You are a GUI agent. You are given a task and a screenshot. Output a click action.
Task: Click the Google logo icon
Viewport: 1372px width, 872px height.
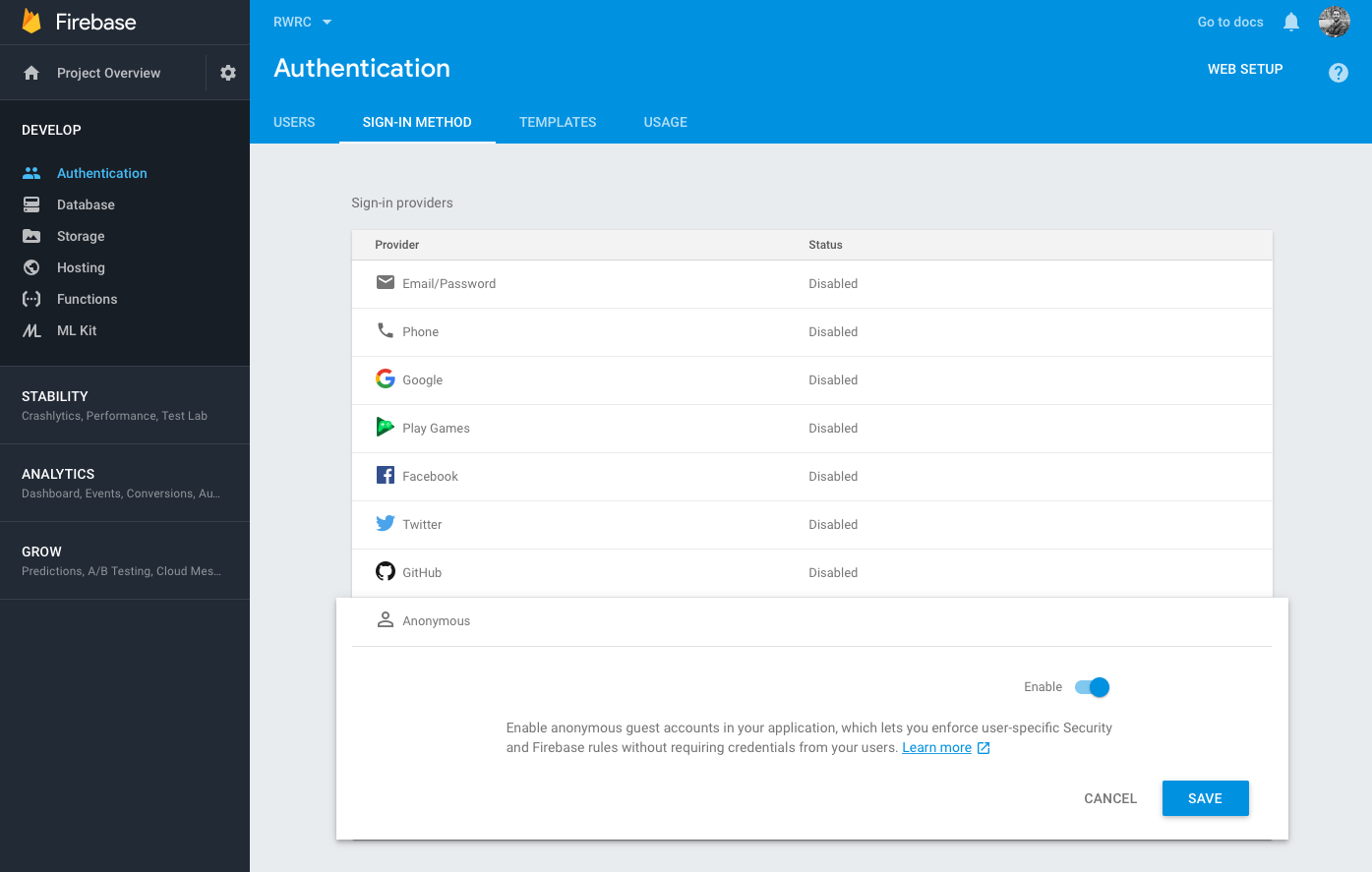click(386, 378)
